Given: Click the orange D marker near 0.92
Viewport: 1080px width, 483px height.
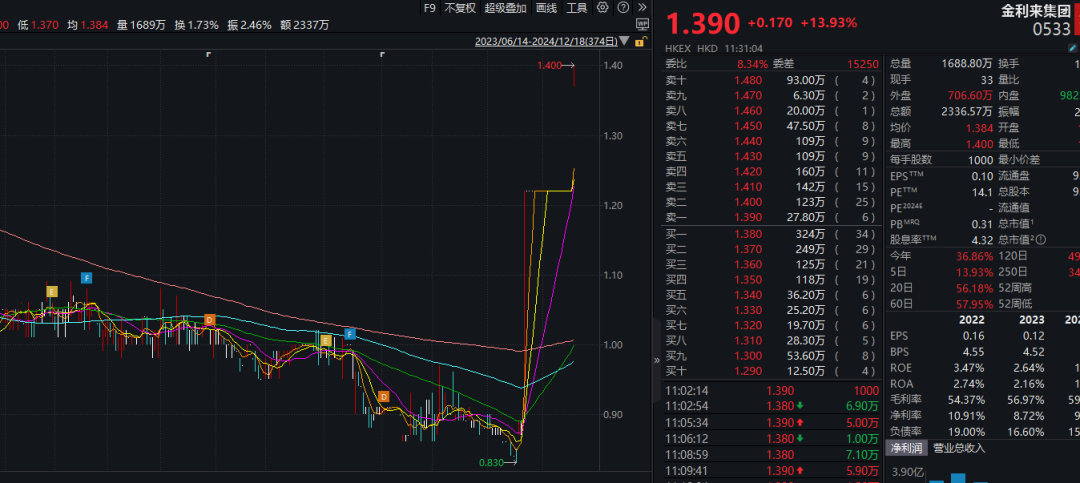Looking at the screenshot, I should click(x=384, y=397).
